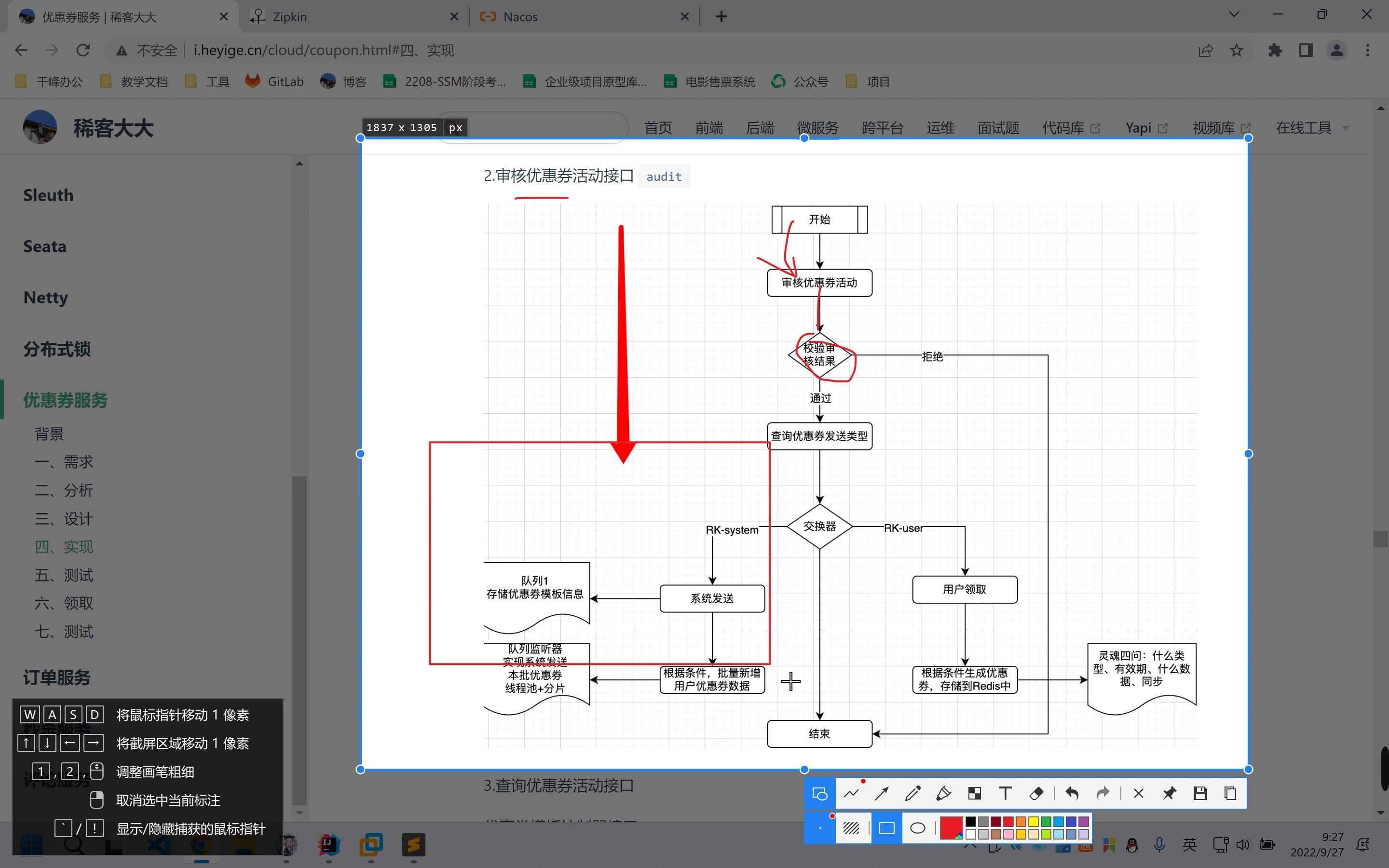This screenshot has height=868, width=1389.
Task: Choose the small dot pen thickness
Action: pos(819,828)
